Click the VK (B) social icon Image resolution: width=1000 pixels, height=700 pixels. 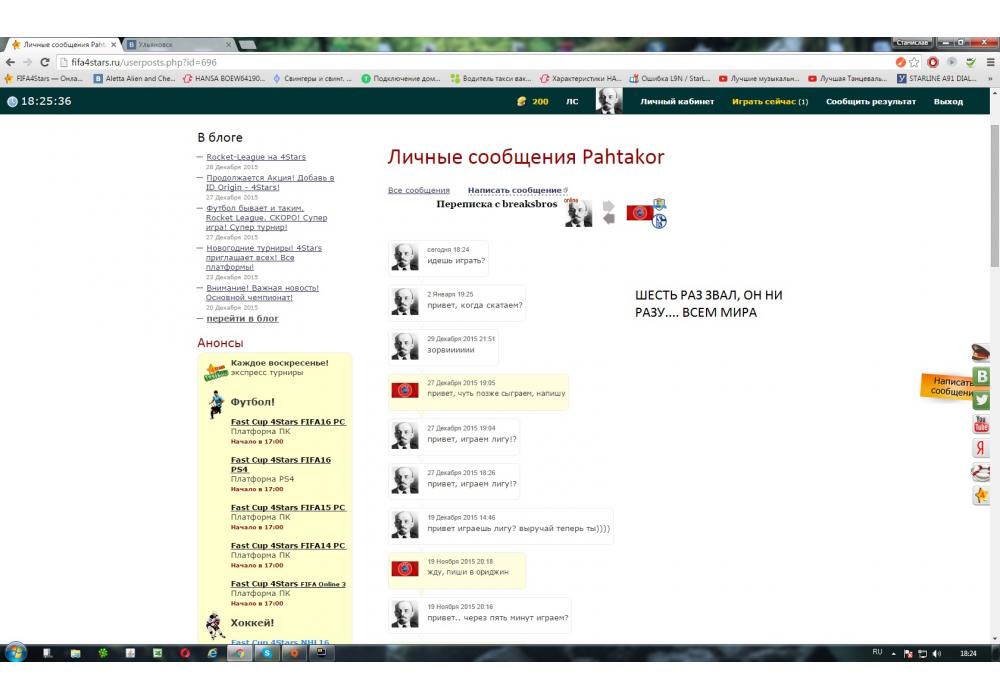pos(982,376)
